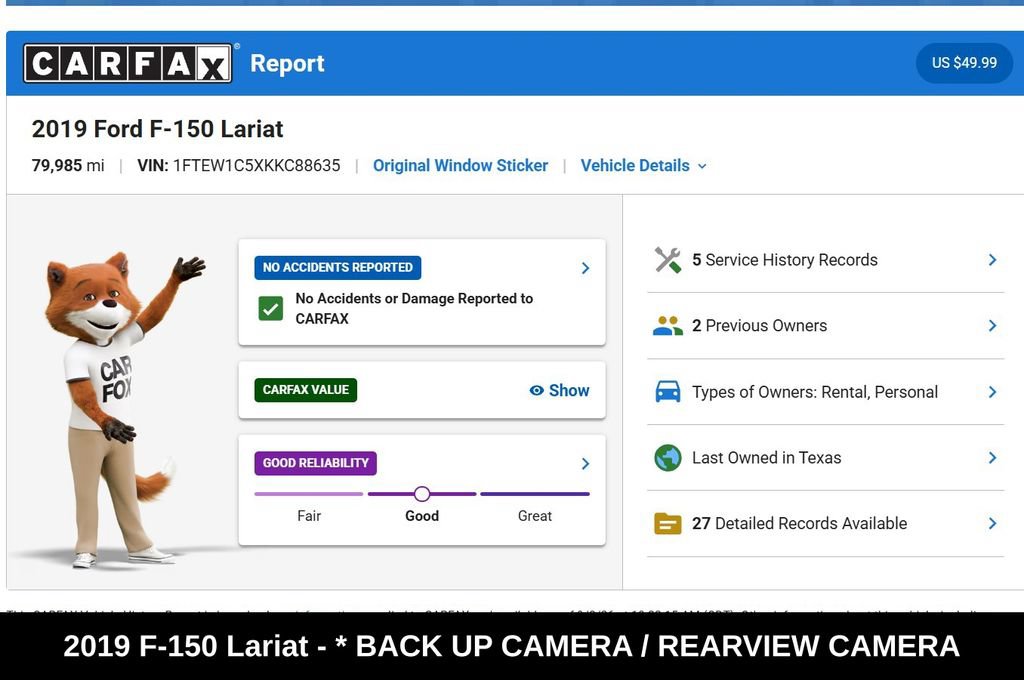
Task: Click the BACK UP CAMERA caption banner
Action: (x=512, y=646)
